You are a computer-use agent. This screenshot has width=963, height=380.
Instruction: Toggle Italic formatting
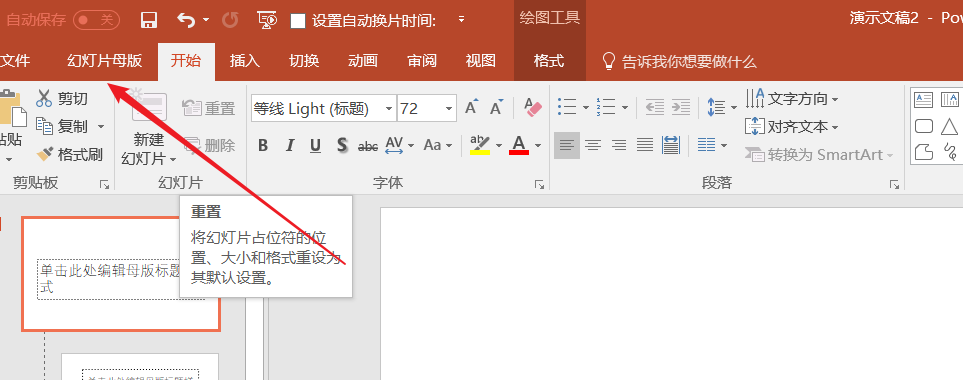(290, 145)
